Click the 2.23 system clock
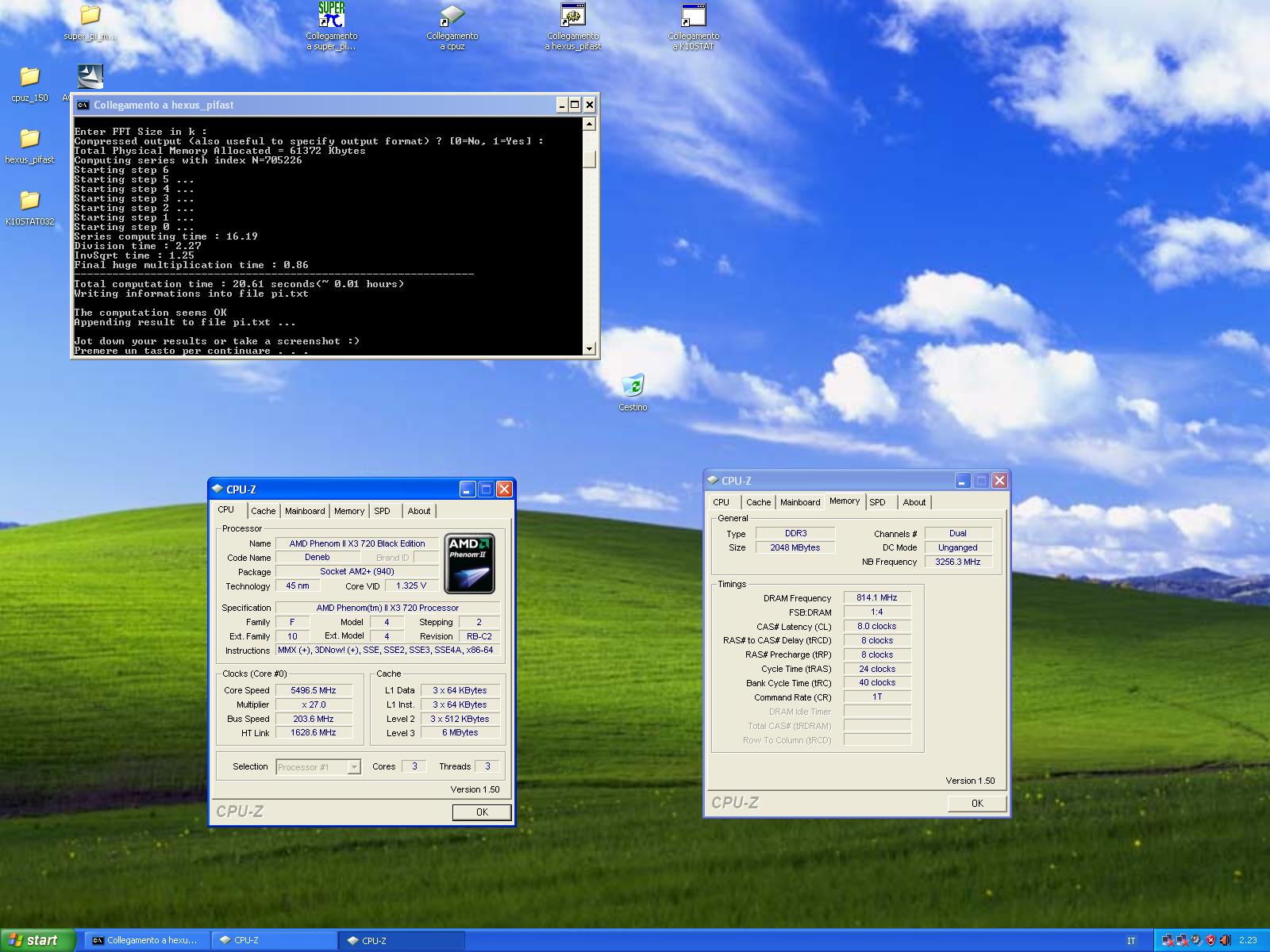1270x952 pixels. (1248, 940)
